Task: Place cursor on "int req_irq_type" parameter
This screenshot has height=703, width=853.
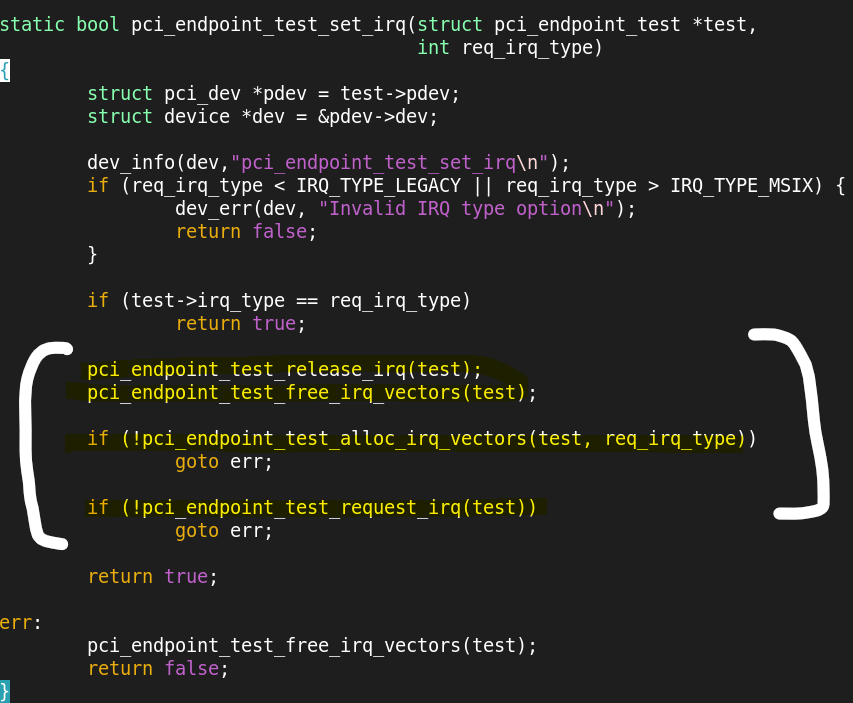Action: click(x=509, y=48)
